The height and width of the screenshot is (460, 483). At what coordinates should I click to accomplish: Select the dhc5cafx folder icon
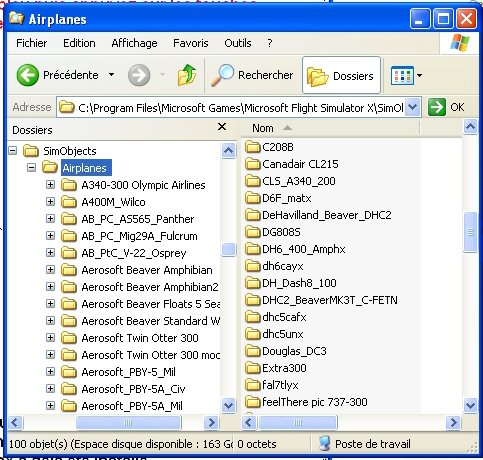click(x=252, y=317)
